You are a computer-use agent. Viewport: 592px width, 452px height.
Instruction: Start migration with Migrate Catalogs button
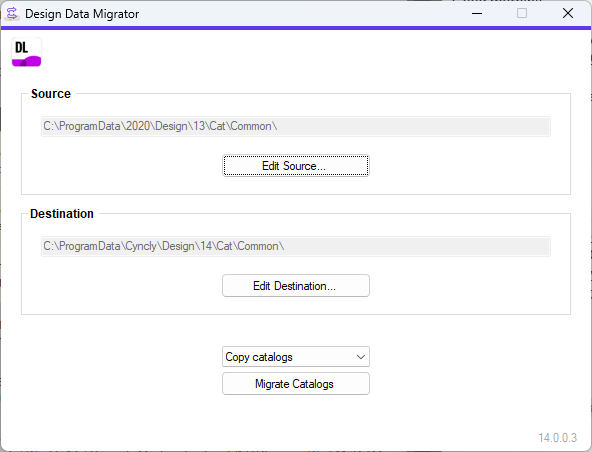(296, 384)
